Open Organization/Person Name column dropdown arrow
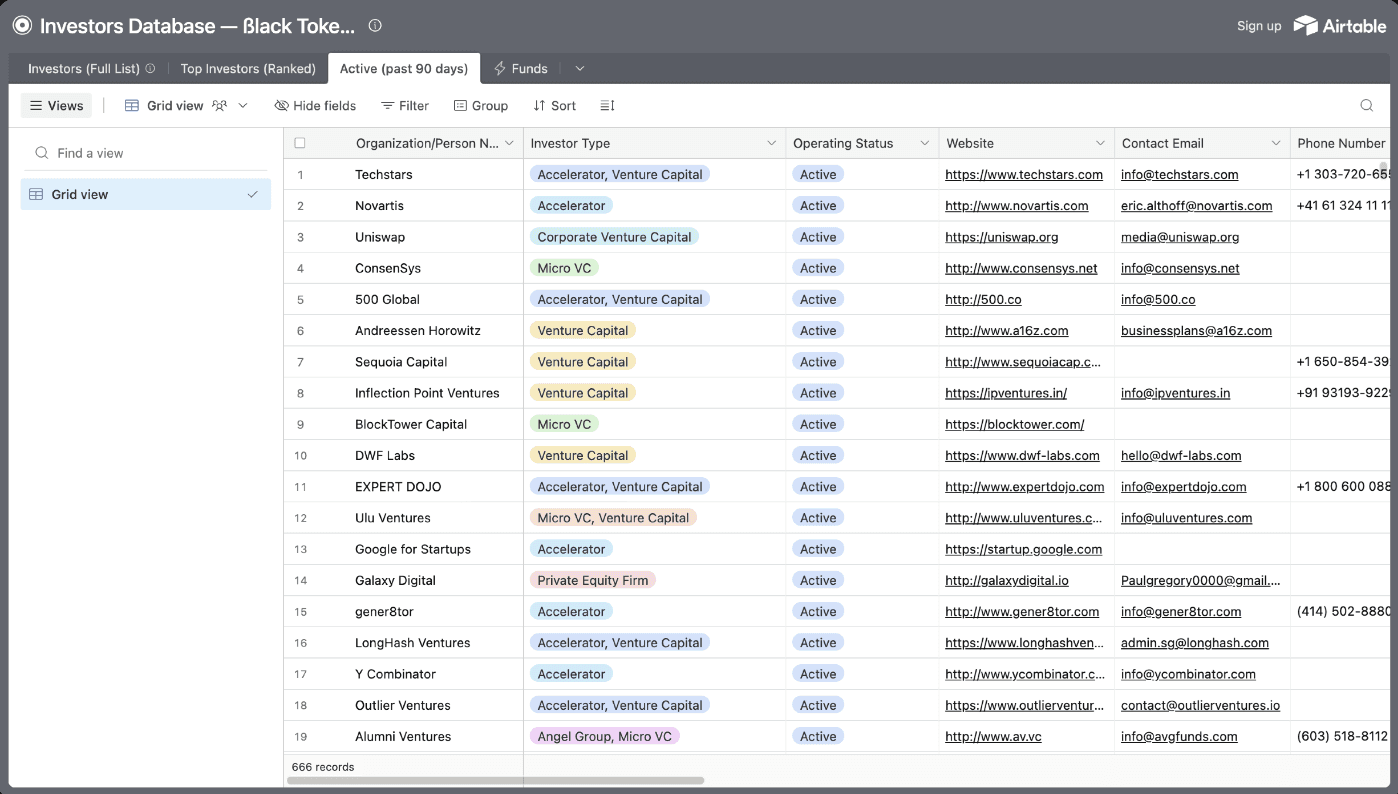This screenshot has height=794, width=1398. pos(509,144)
